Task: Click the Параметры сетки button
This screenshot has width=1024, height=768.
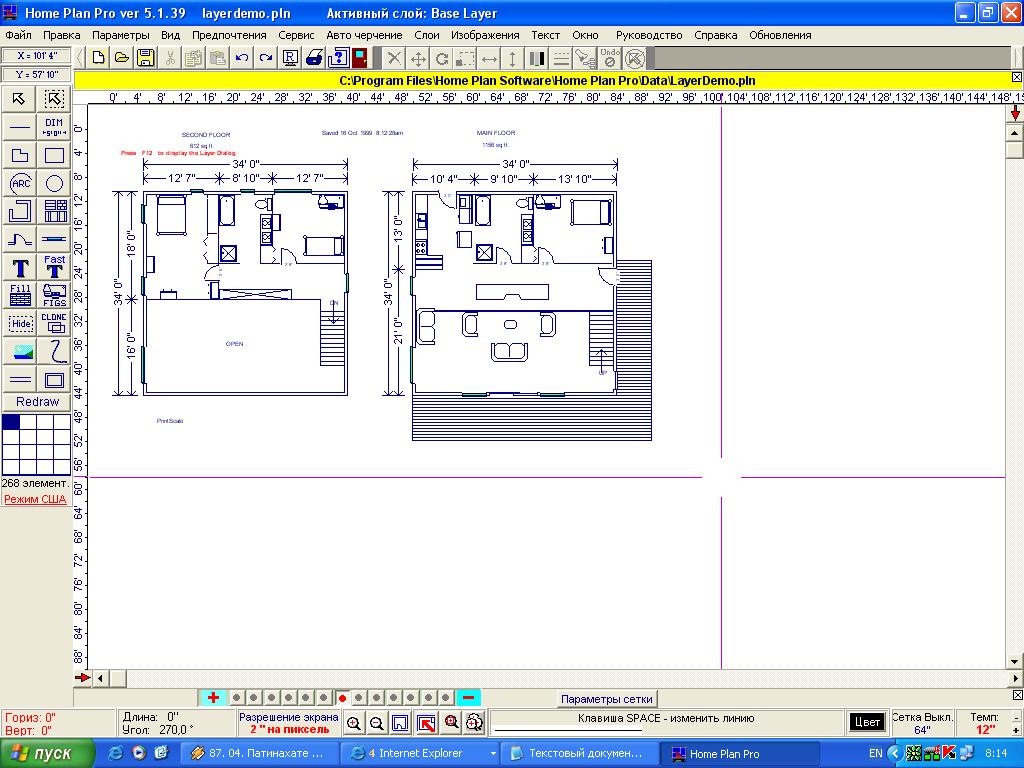Action: click(x=607, y=699)
